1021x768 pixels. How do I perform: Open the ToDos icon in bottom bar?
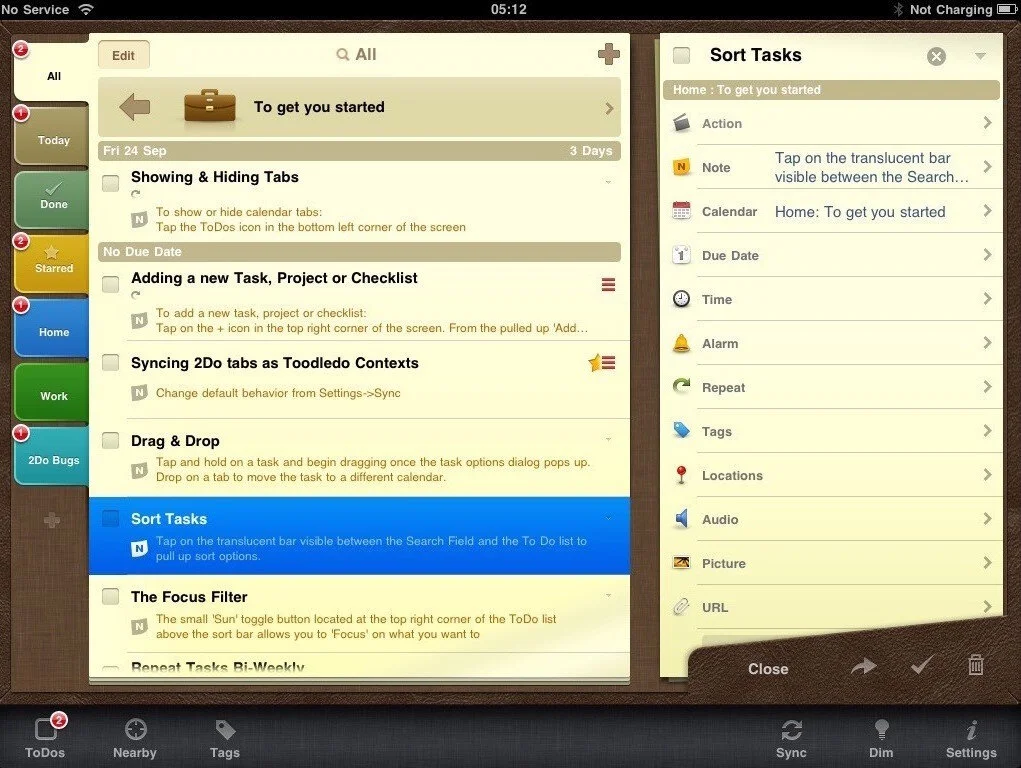tap(45, 737)
